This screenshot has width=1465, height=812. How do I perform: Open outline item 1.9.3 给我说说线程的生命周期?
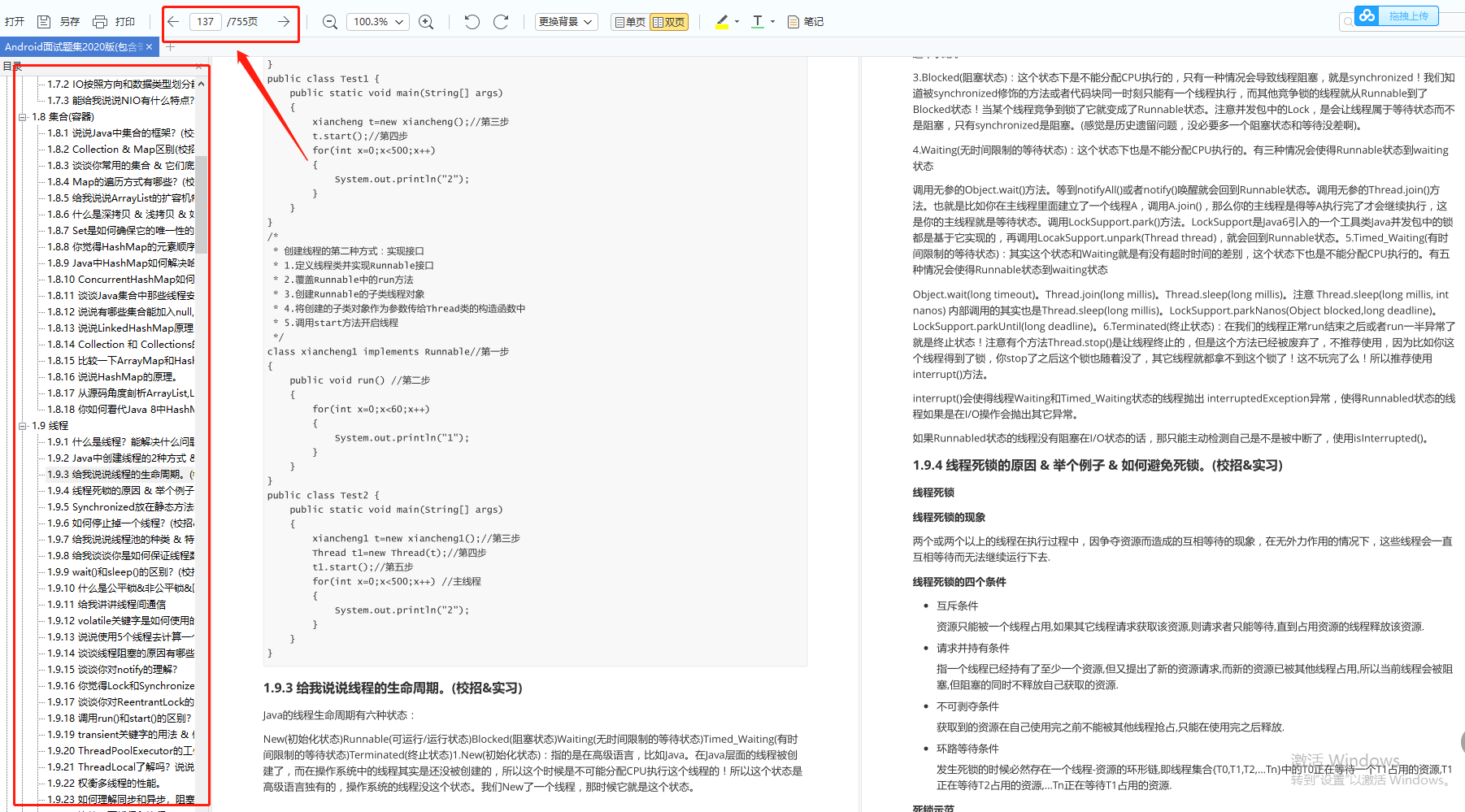coord(120,475)
